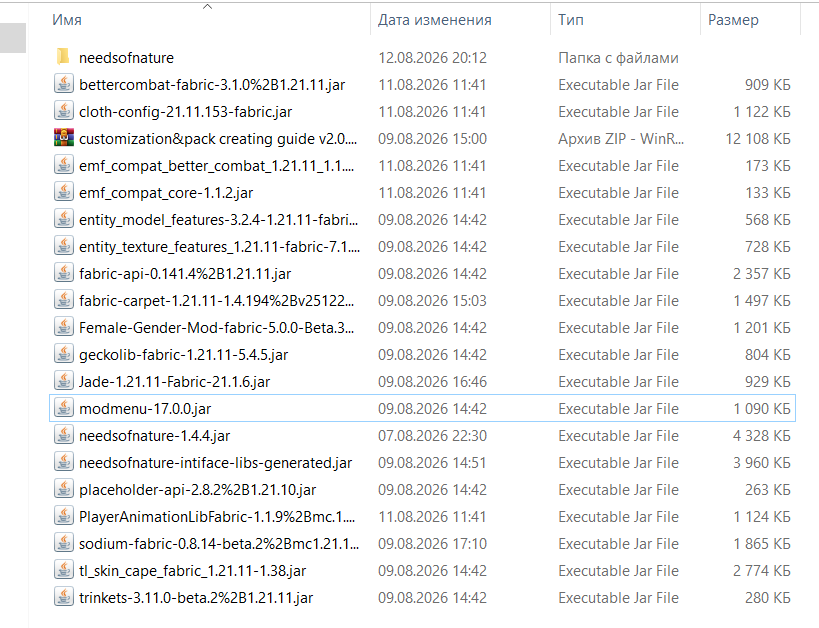819x628 pixels.
Task: Select file geckolib-fabric-1.21.11-5.4.5.jar
Action: coord(183,355)
